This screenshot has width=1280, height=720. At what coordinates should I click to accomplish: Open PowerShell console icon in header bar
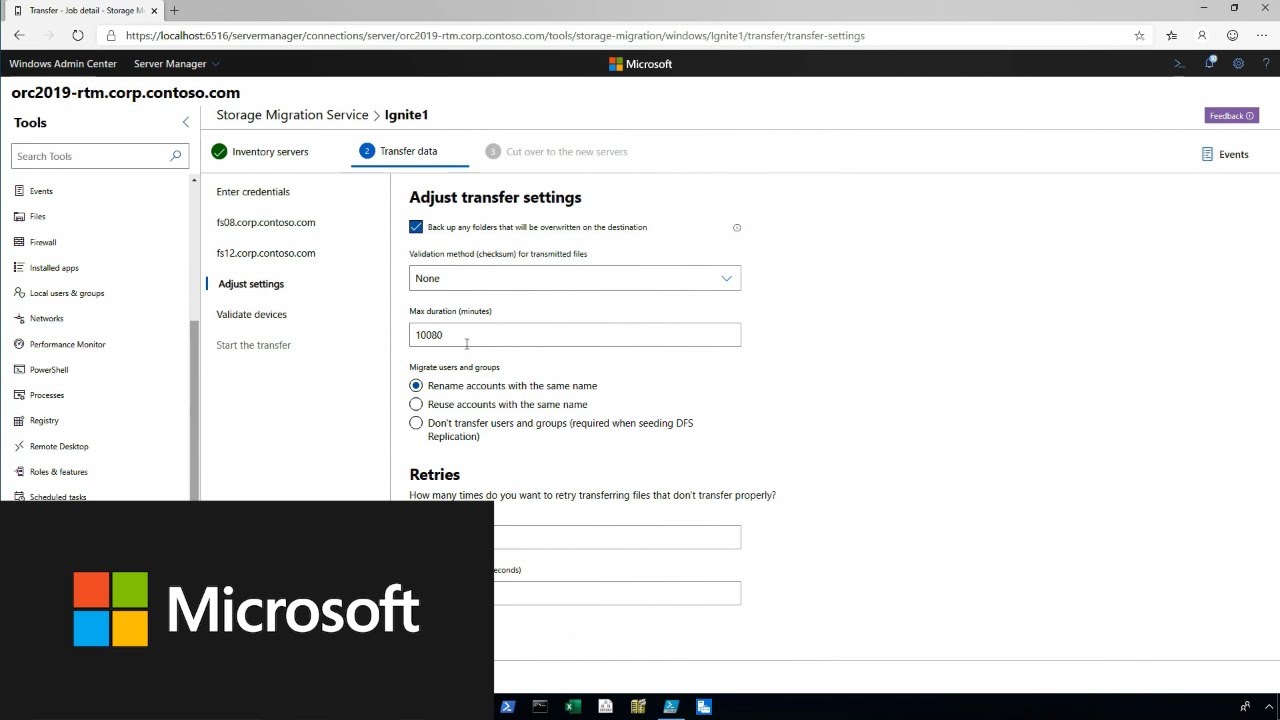click(x=1179, y=64)
